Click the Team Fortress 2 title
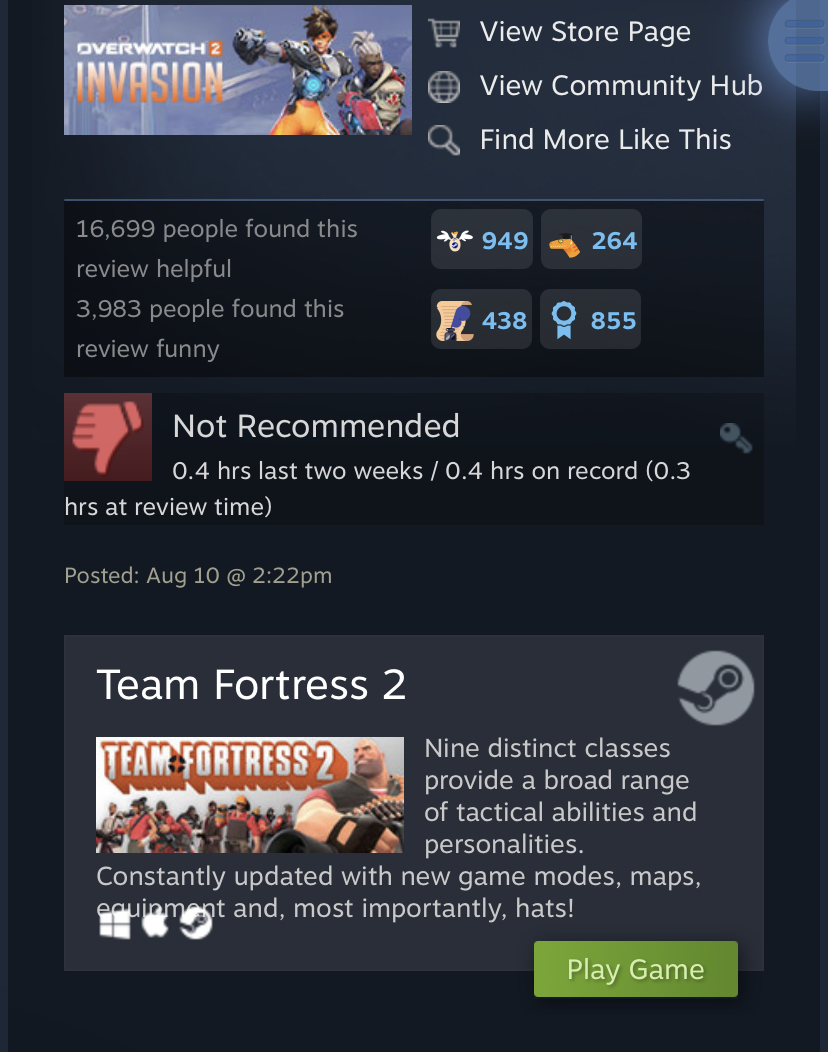828x1052 pixels. (252, 685)
